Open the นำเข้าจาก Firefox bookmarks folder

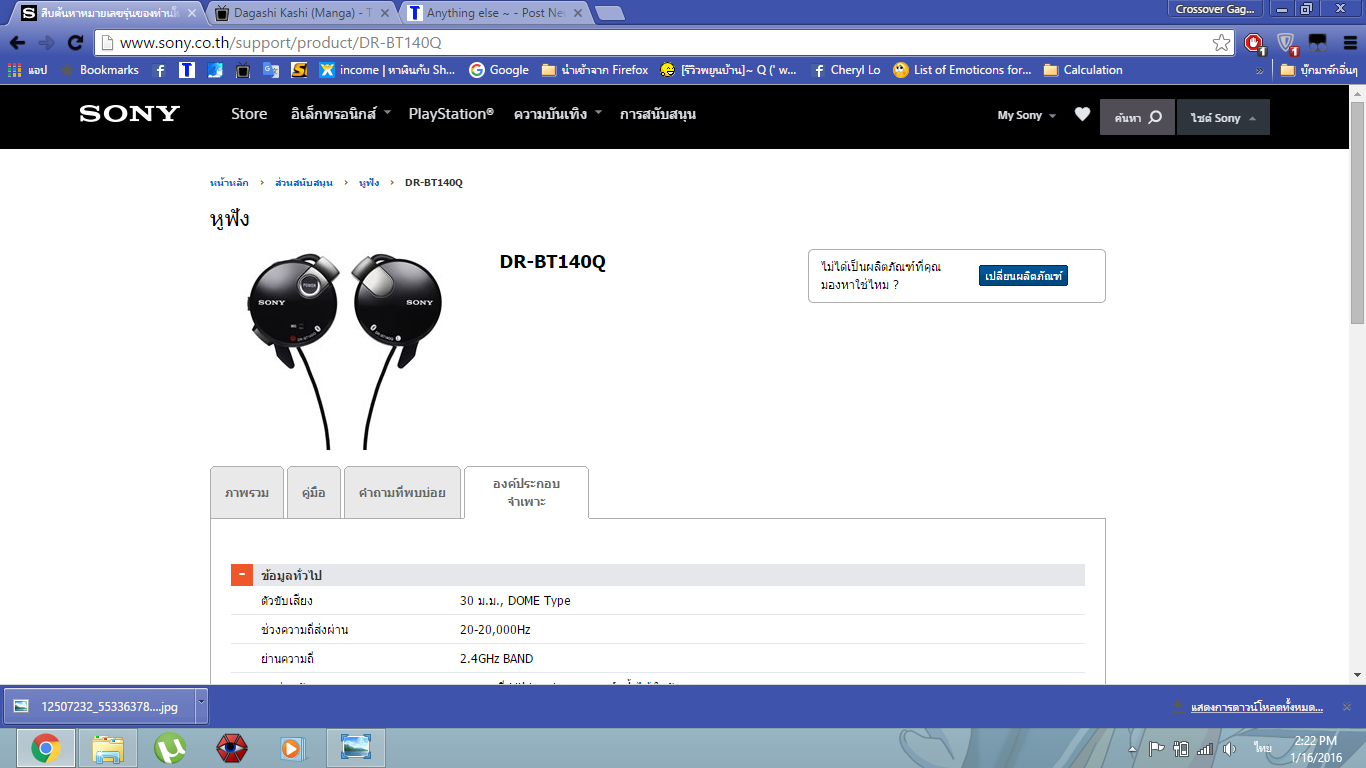click(x=594, y=70)
